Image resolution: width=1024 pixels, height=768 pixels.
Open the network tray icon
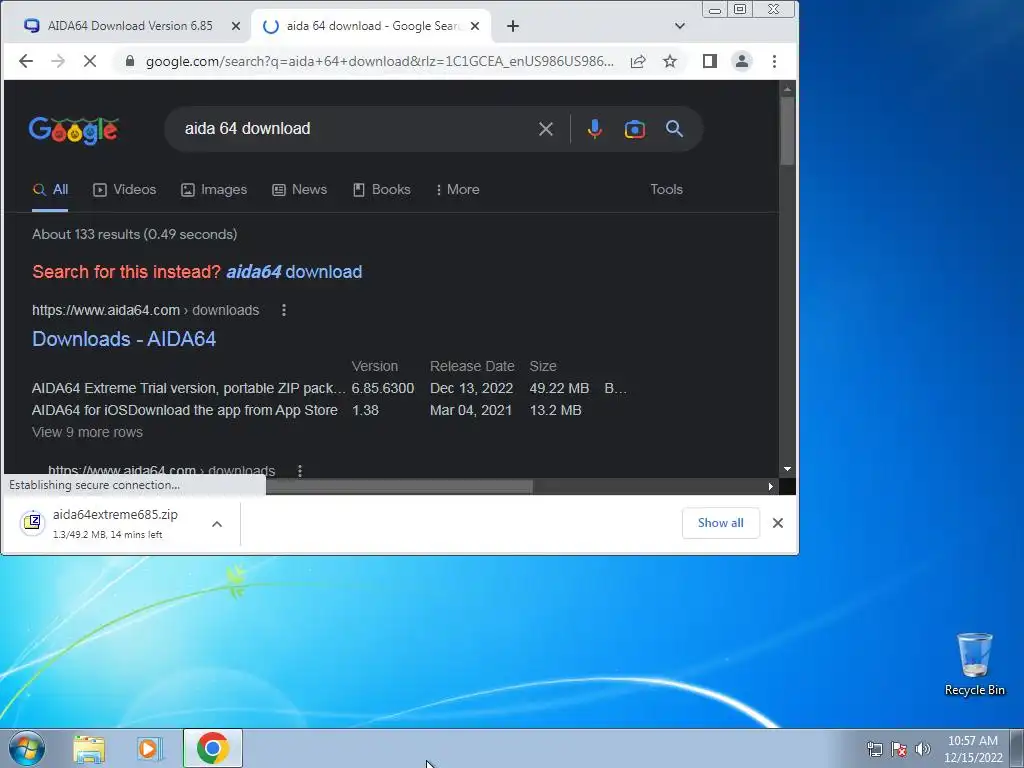[874, 749]
